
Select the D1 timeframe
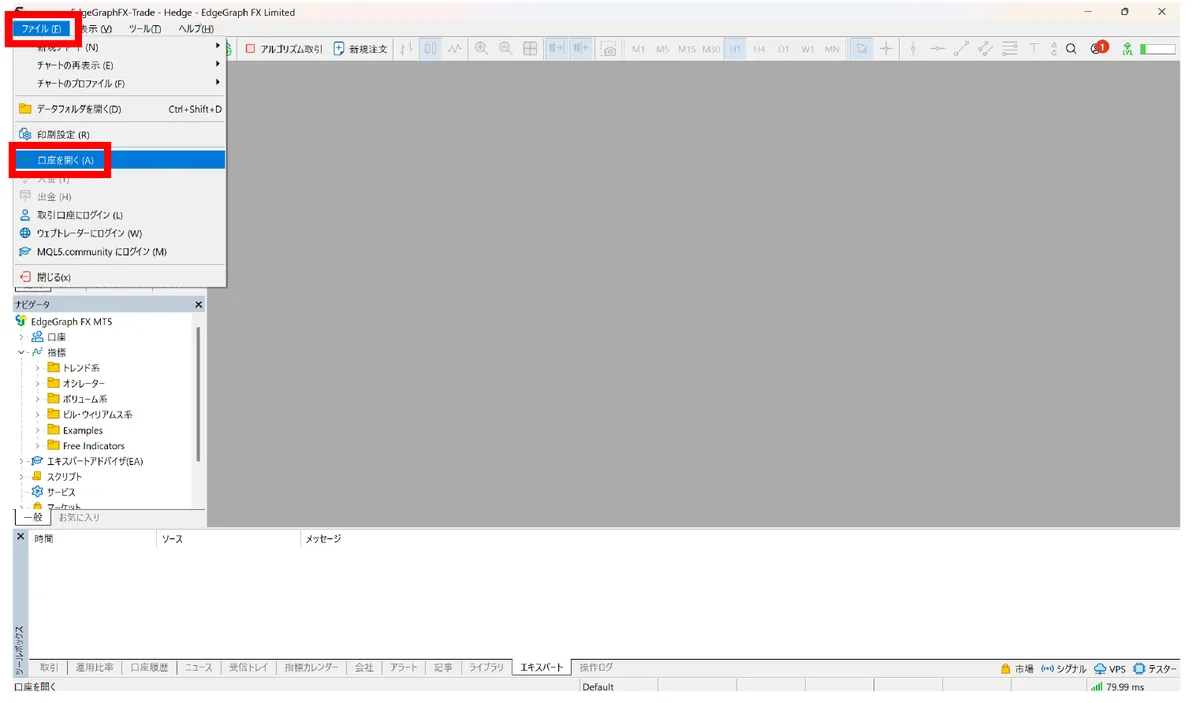[784, 48]
